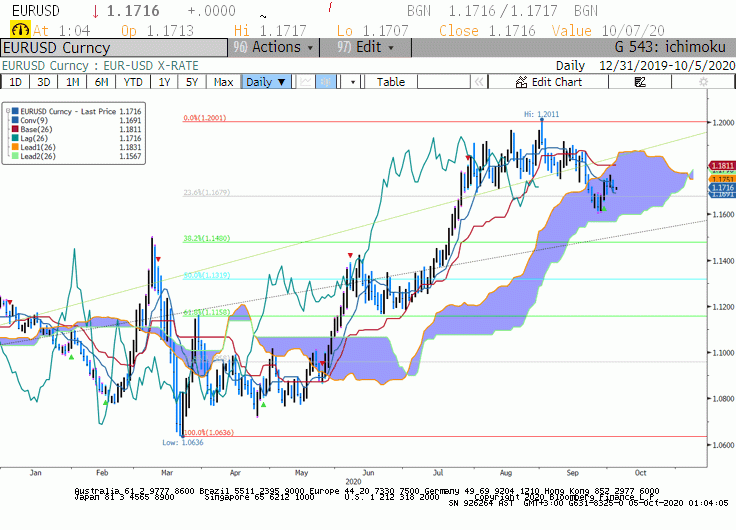Click the Edit Chart button
The width and height of the screenshot is (736, 530).
[548, 82]
